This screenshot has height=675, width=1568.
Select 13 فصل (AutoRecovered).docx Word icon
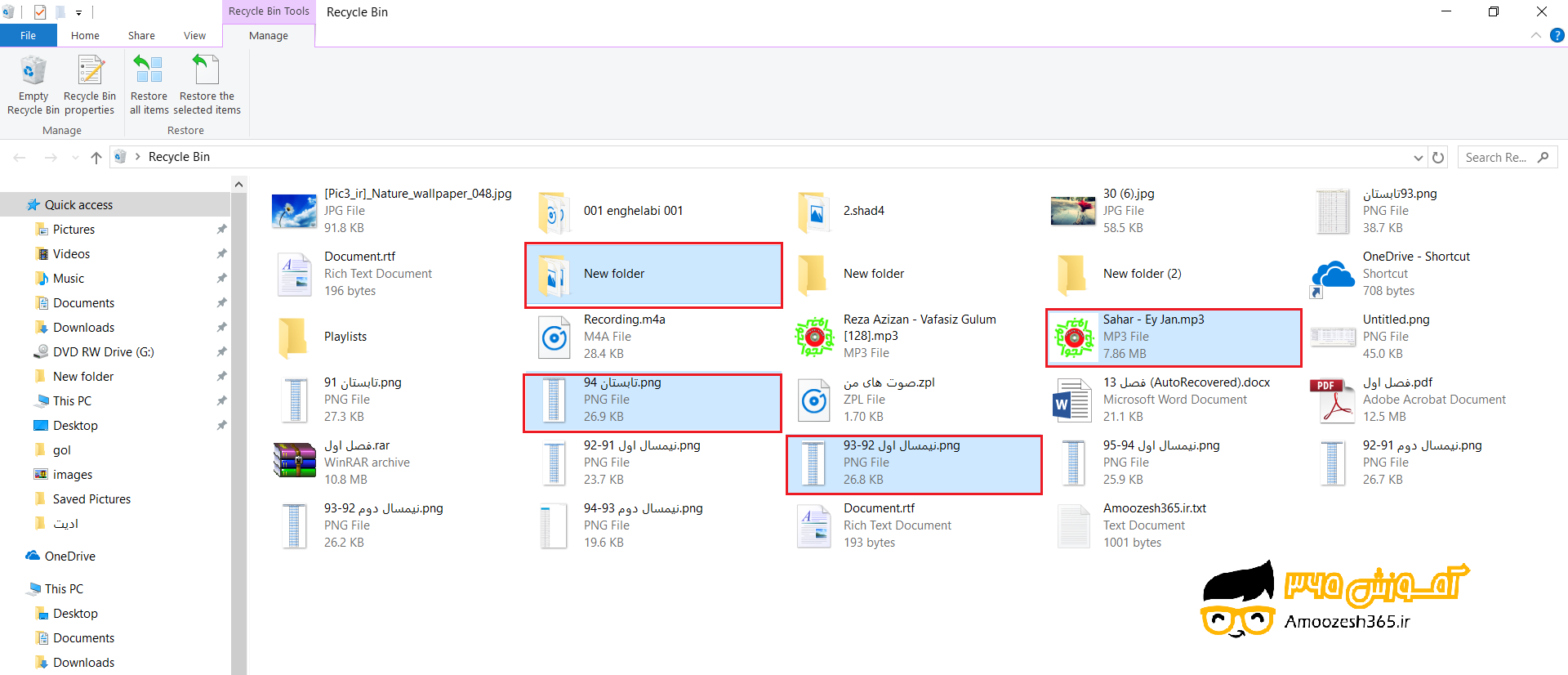click(1073, 400)
